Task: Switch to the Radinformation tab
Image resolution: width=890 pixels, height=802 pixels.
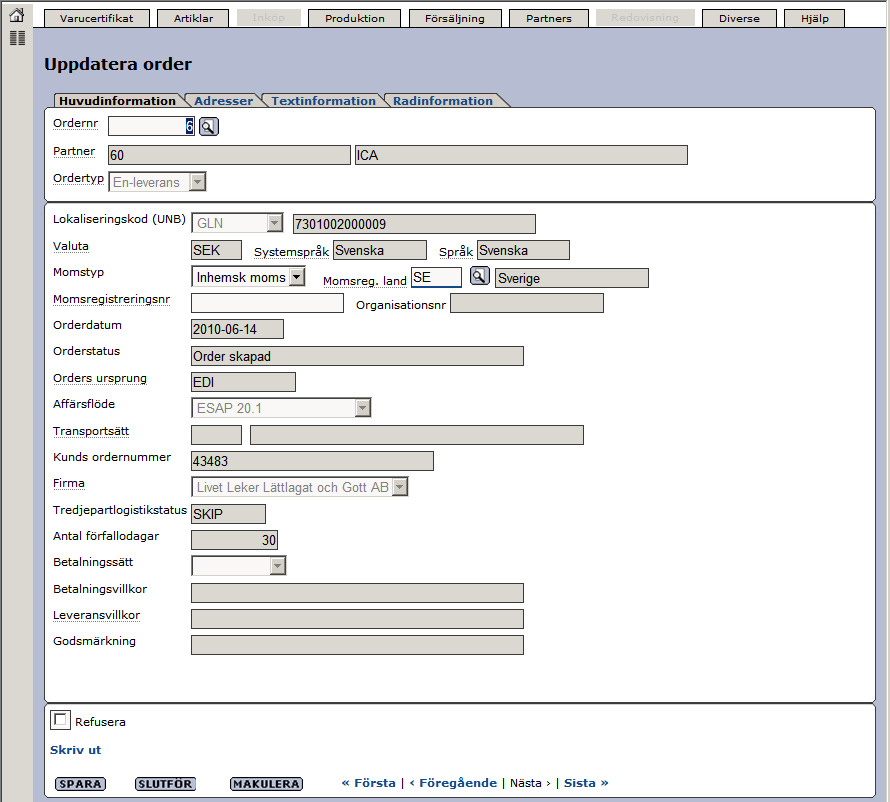Action: click(x=443, y=100)
